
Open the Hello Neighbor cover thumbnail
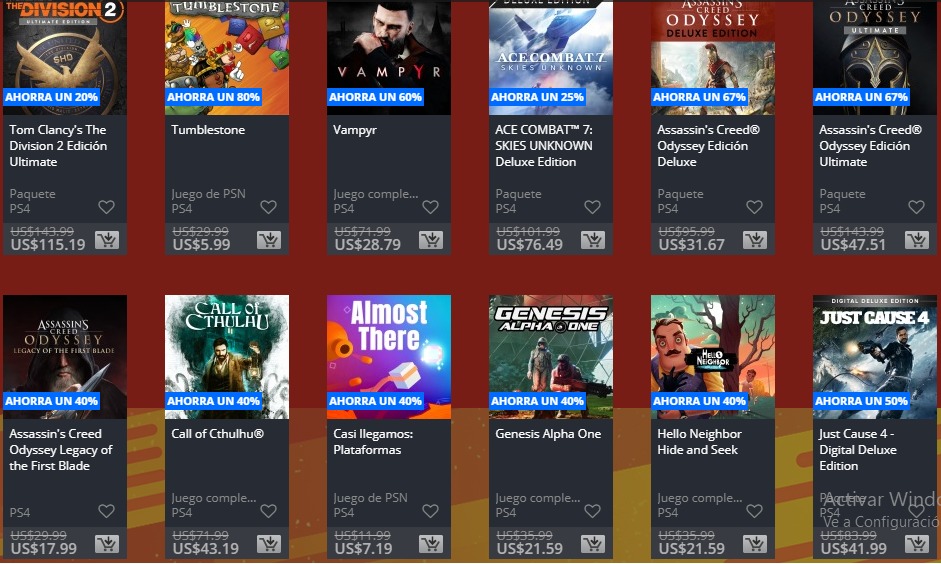[x=713, y=357]
